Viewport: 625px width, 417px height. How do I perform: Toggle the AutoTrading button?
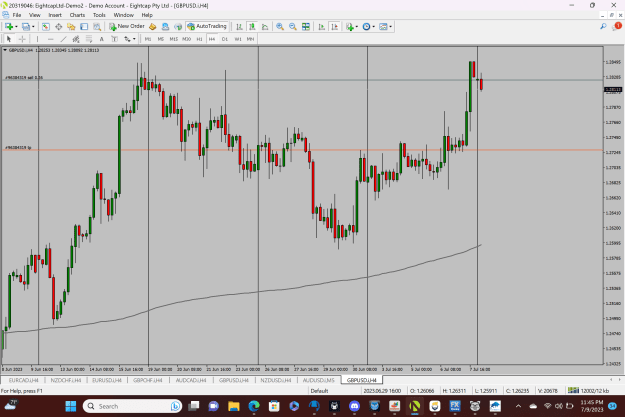[207, 26]
